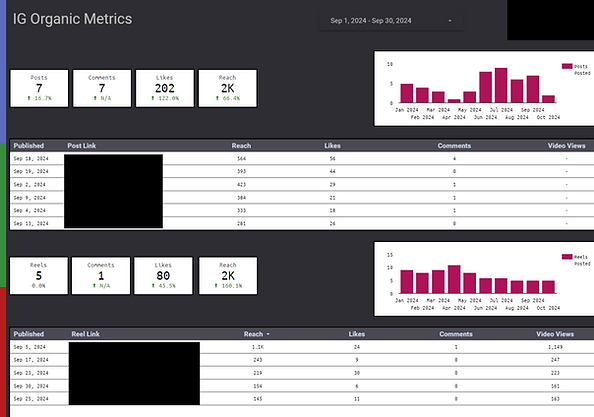Sort posts table by Comments header
This screenshot has height=417, width=594.
click(454, 146)
